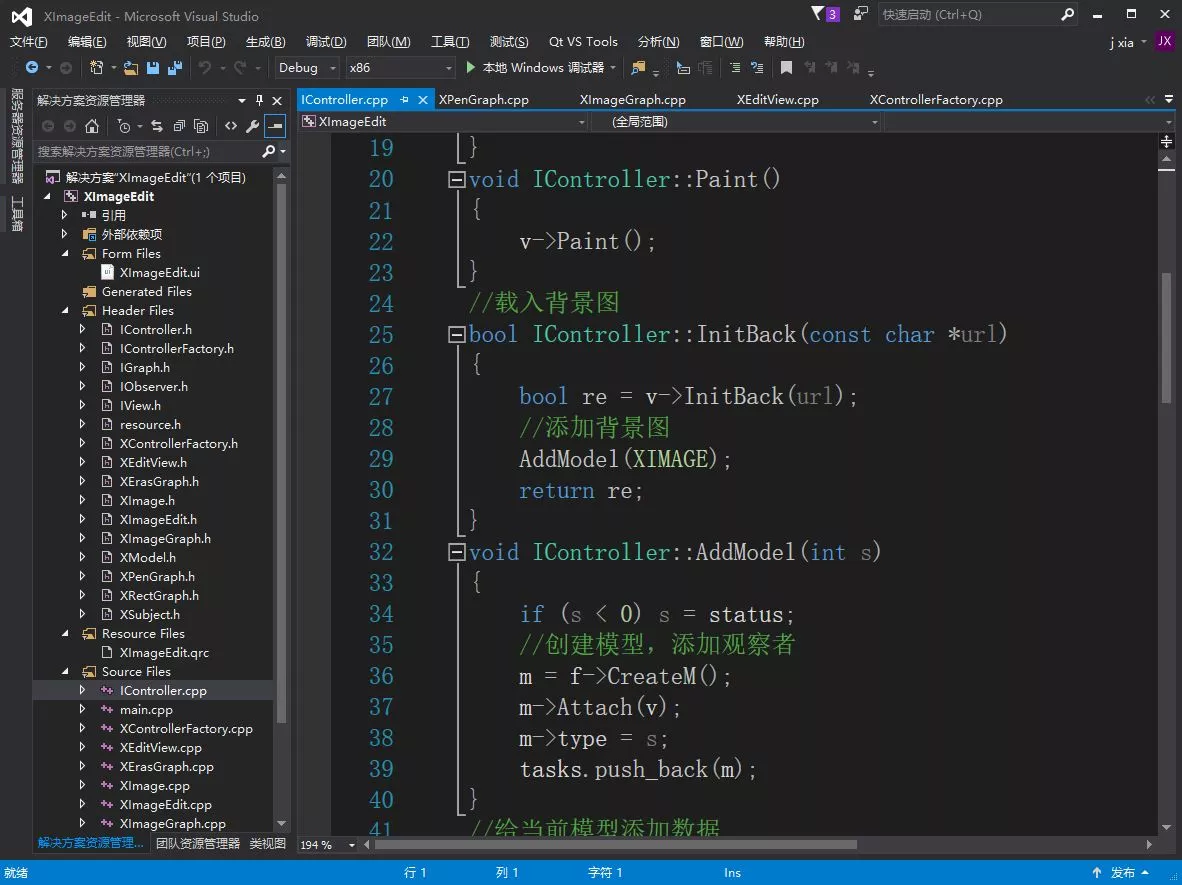Click the Home icon in Solution Explorer toolbar

(91, 126)
